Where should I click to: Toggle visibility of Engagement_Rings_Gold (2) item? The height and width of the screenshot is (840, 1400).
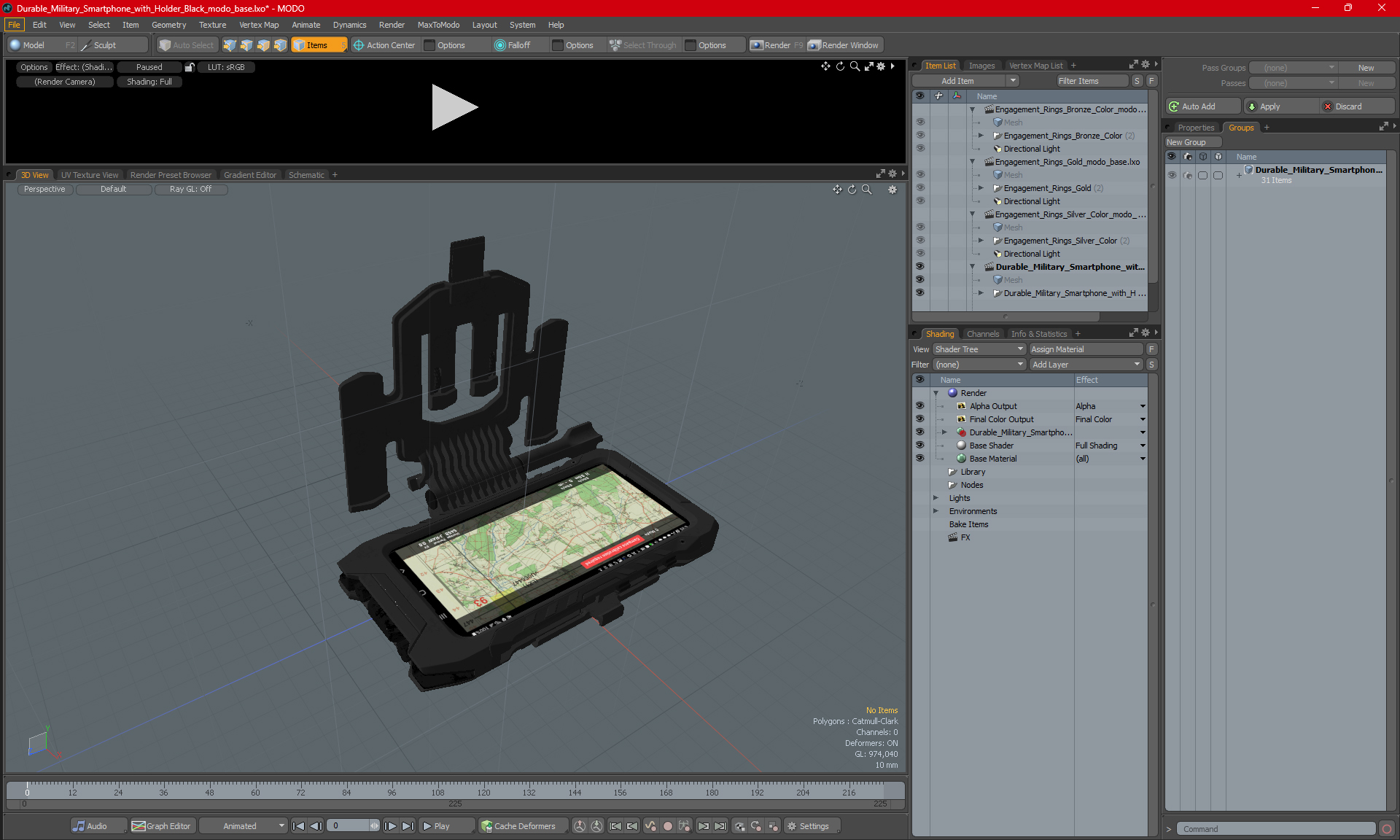(x=919, y=188)
